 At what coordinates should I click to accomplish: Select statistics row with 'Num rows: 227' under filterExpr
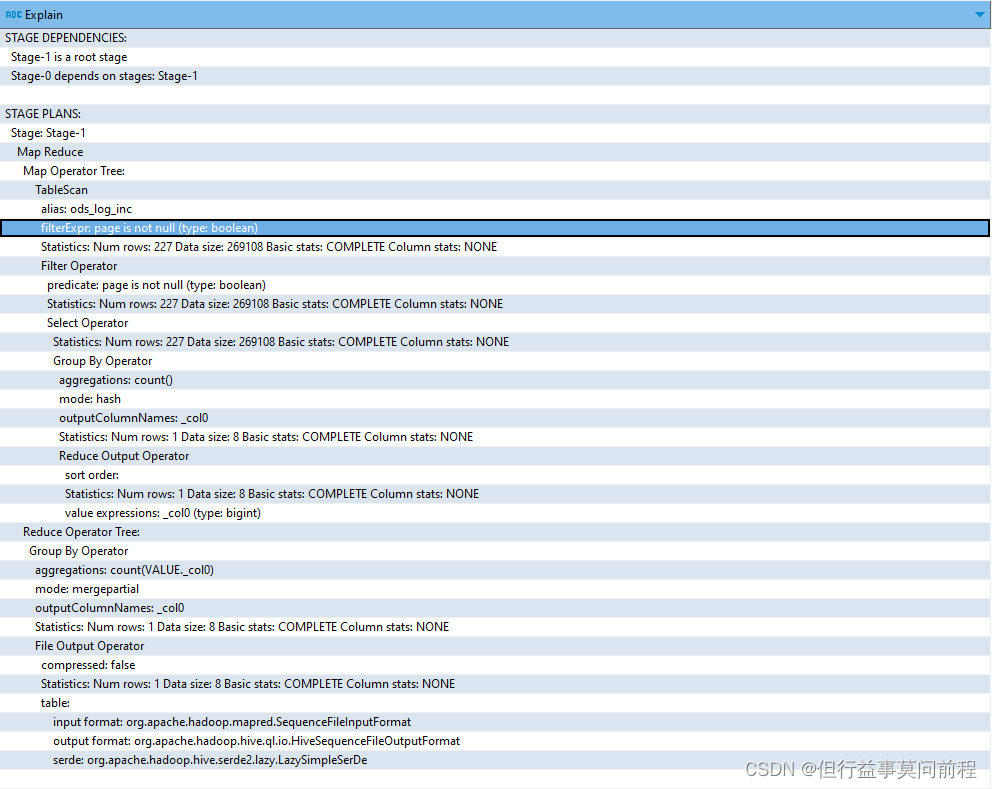point(495,247)
